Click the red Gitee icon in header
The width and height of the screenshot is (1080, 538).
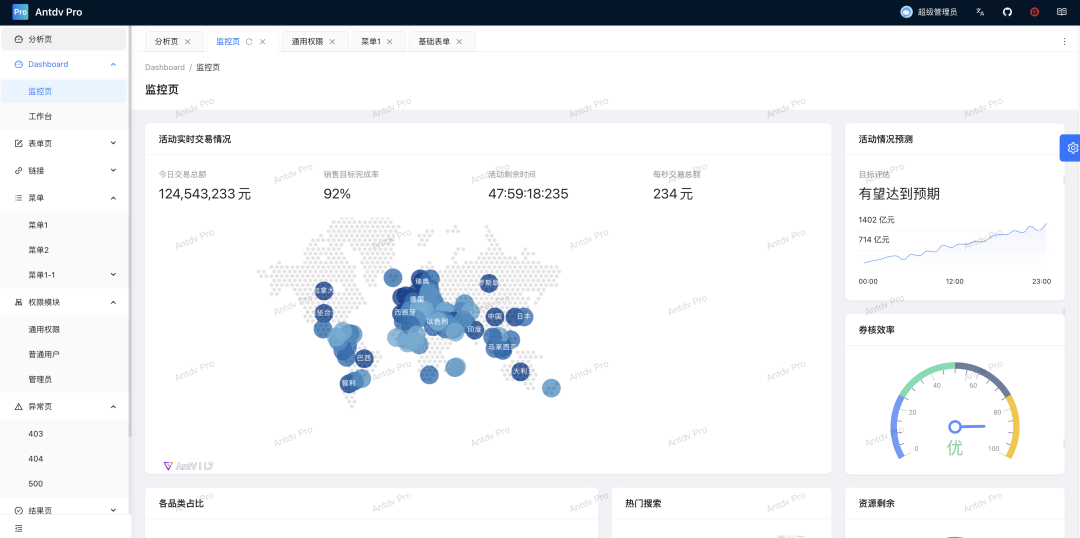pos(1035,12)
